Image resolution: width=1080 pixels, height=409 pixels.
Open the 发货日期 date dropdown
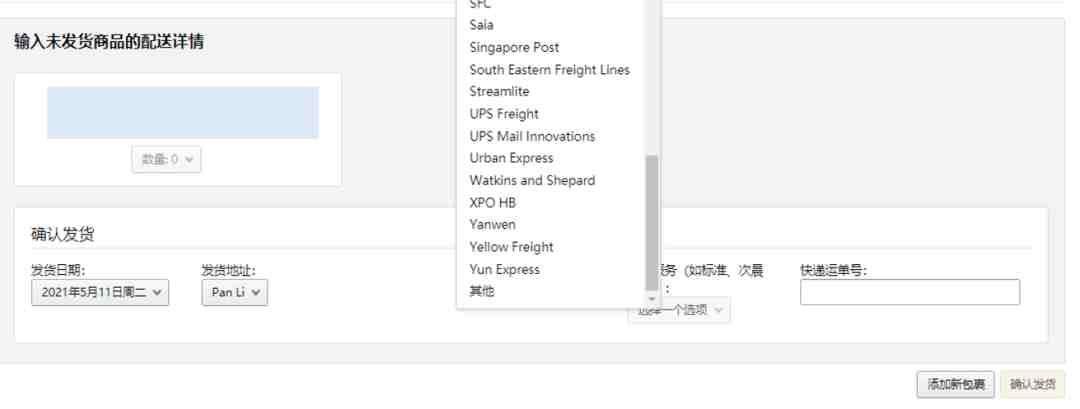click(x=100, y=293)
